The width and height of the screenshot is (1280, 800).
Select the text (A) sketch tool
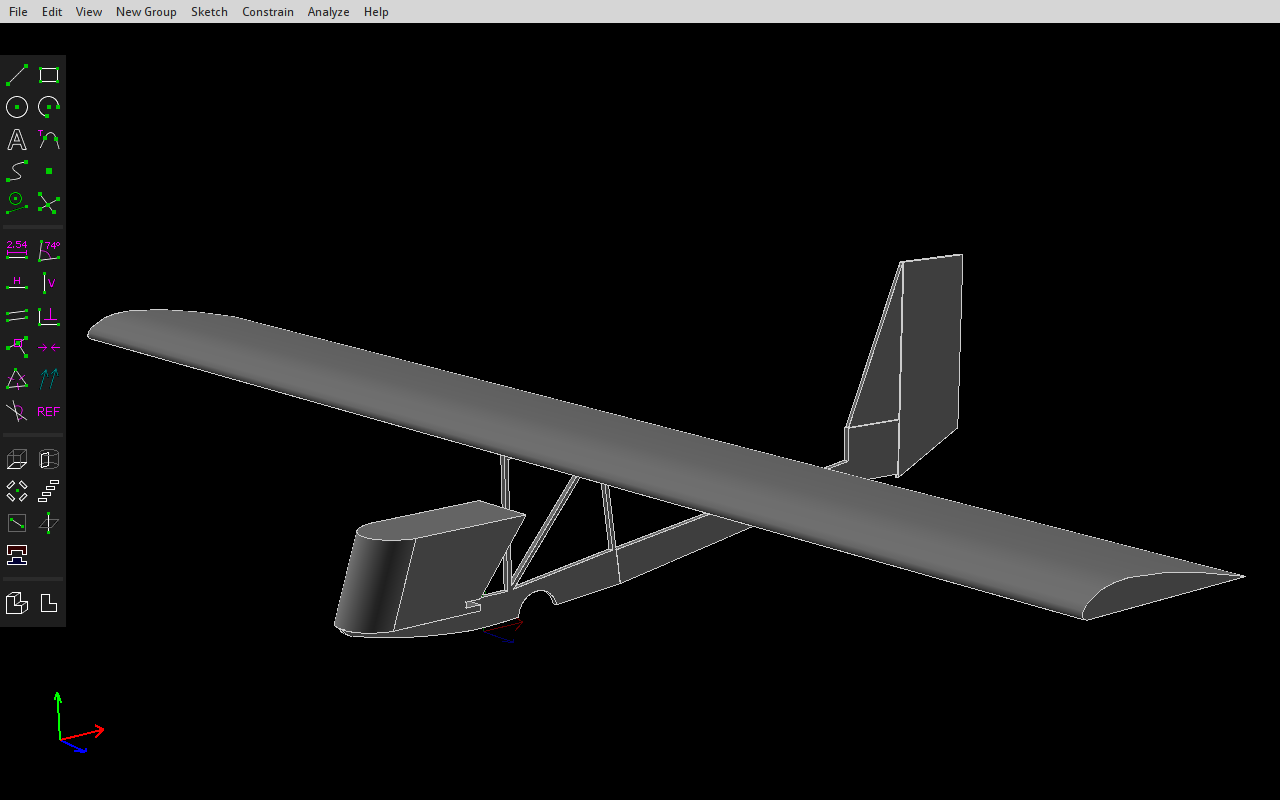[x=17, y=139]
